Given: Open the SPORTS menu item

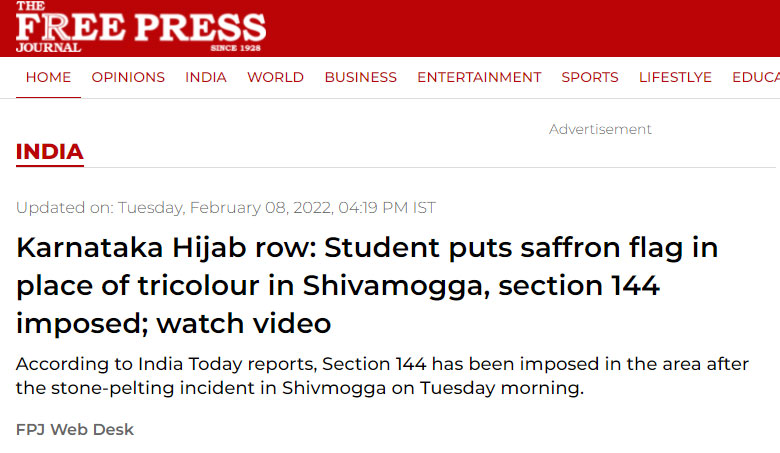Looking at the screenshot, I should click(x=590, y=78).
